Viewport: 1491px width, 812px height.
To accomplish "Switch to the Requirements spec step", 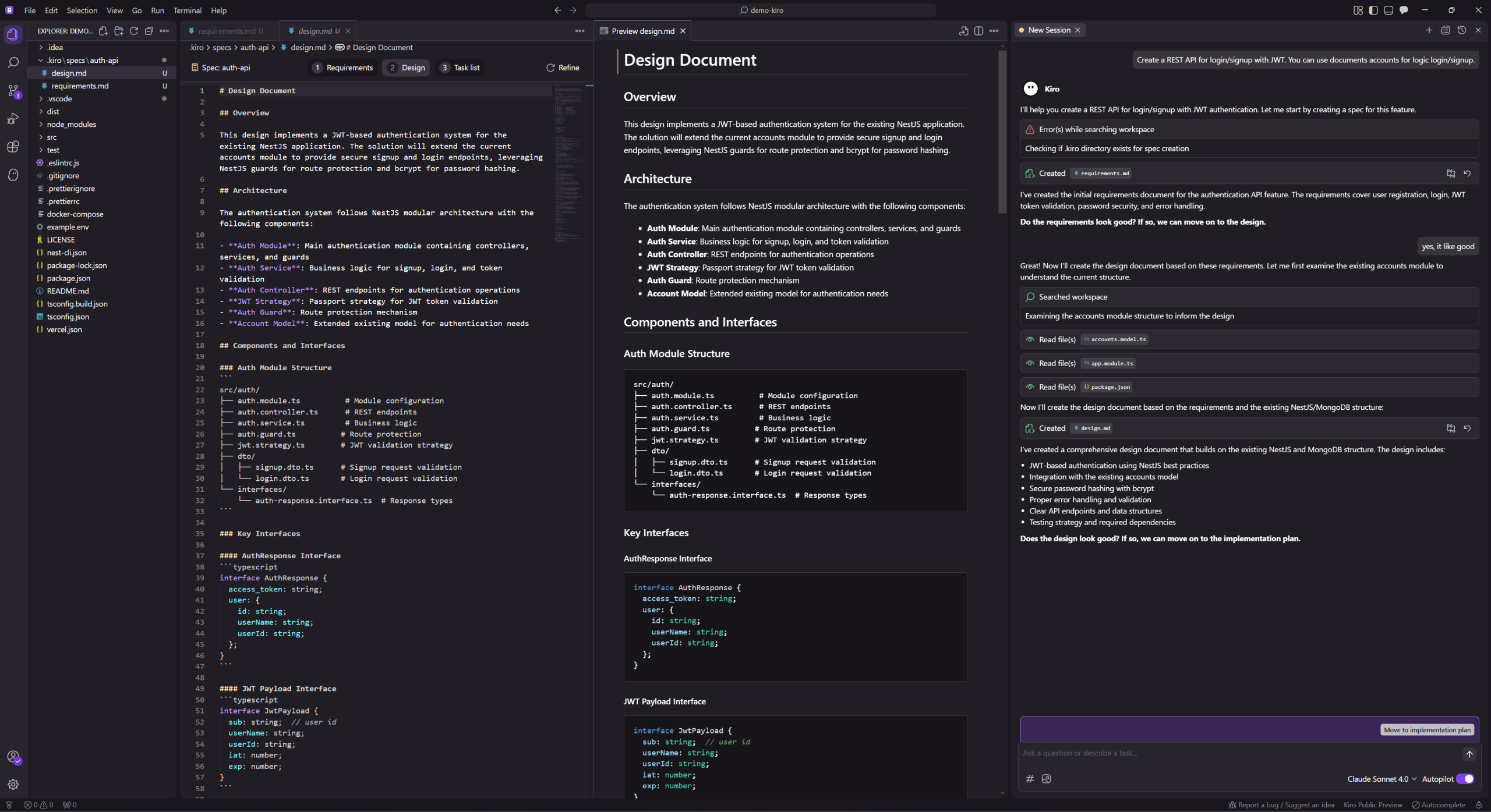I will 343,68.
